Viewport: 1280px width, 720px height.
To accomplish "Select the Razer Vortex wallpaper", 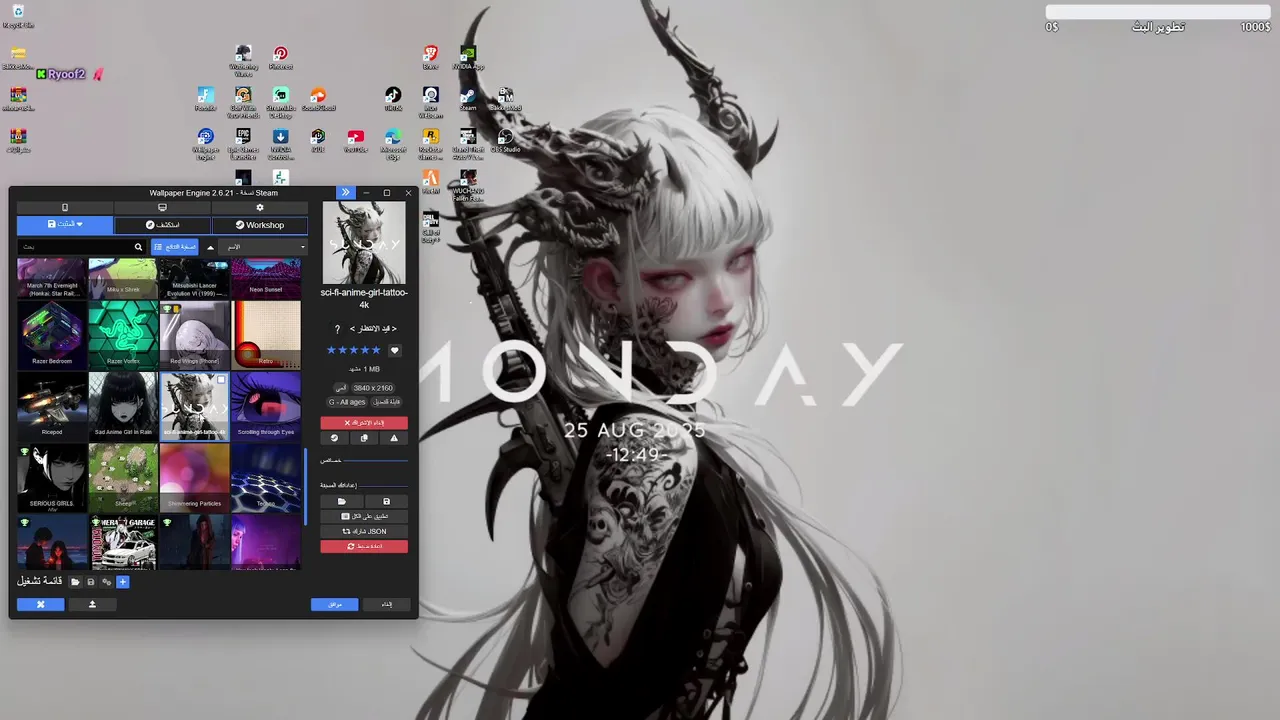I will pos(123,335).
